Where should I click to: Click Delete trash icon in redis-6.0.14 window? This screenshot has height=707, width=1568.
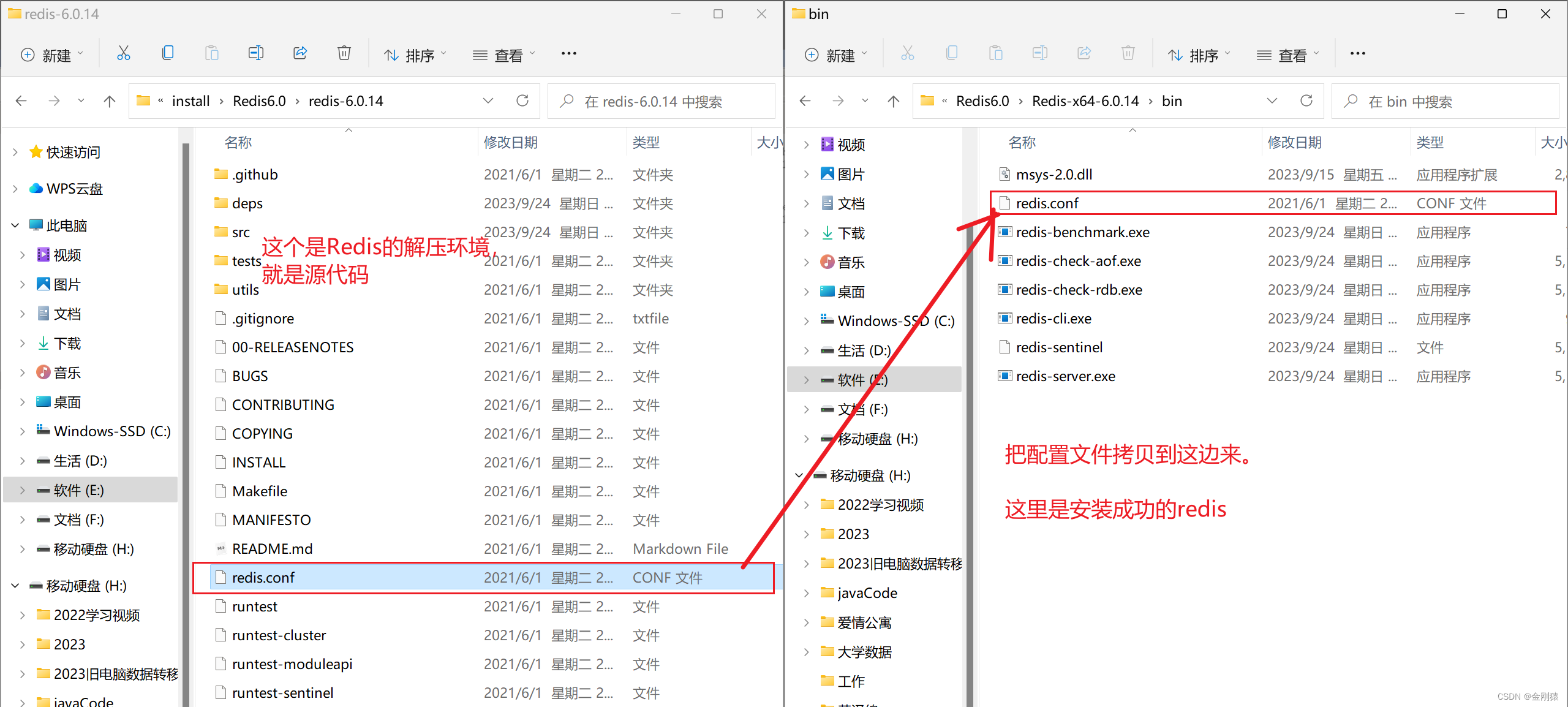tap(344, 54)
